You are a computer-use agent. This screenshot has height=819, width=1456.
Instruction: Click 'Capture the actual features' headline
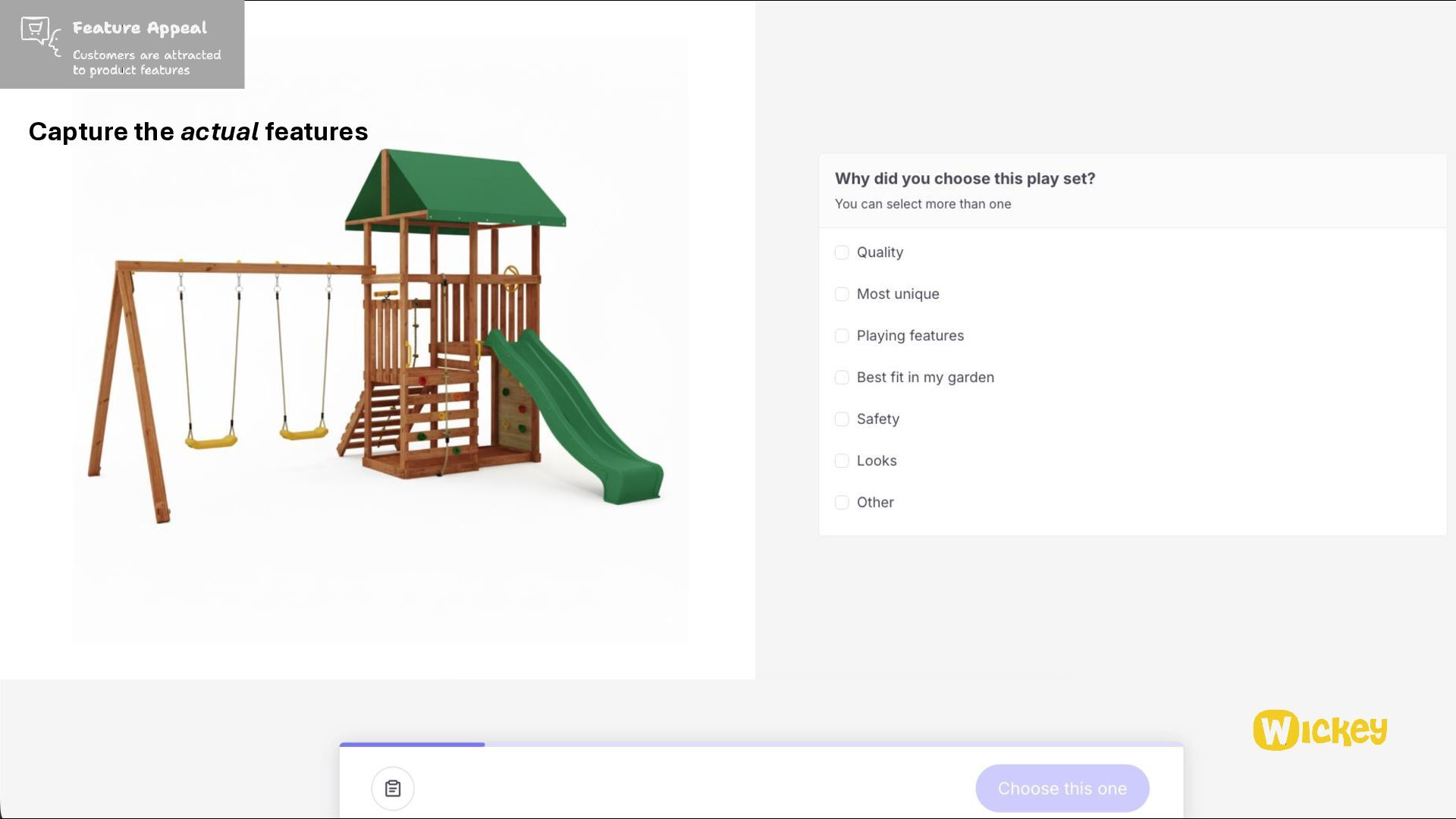pyautogui.click(x=198, y=132)
